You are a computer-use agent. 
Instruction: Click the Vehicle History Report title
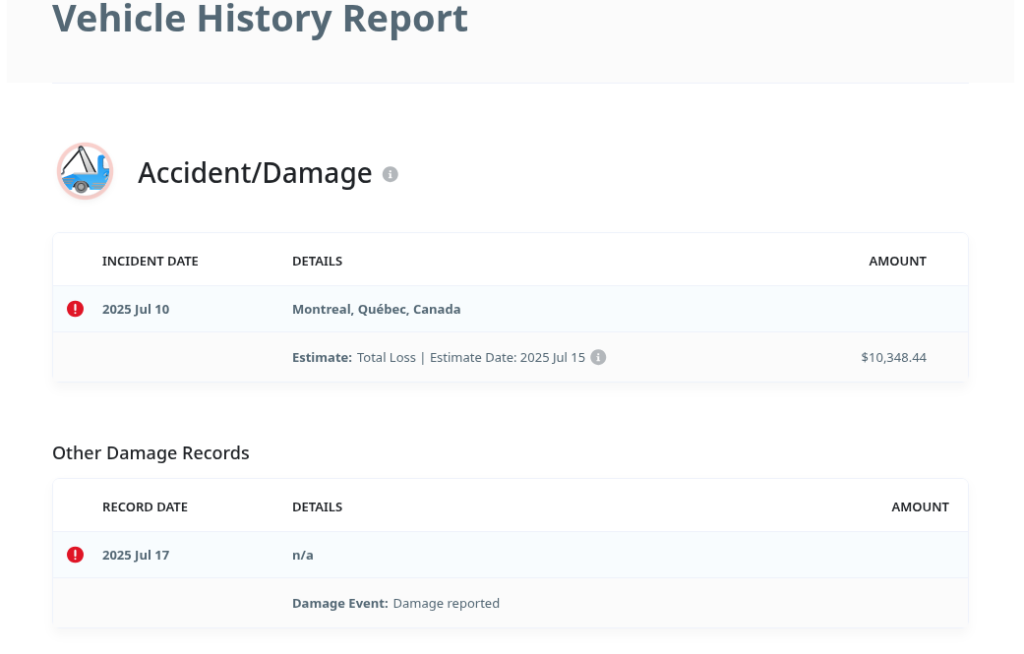[260, 19]
